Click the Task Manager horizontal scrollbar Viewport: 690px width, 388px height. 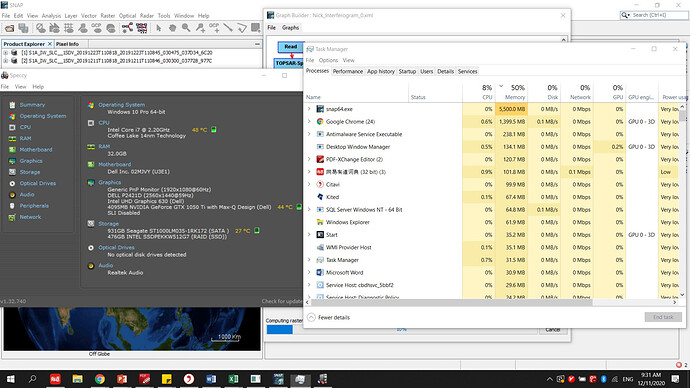[x=452, y=302]
